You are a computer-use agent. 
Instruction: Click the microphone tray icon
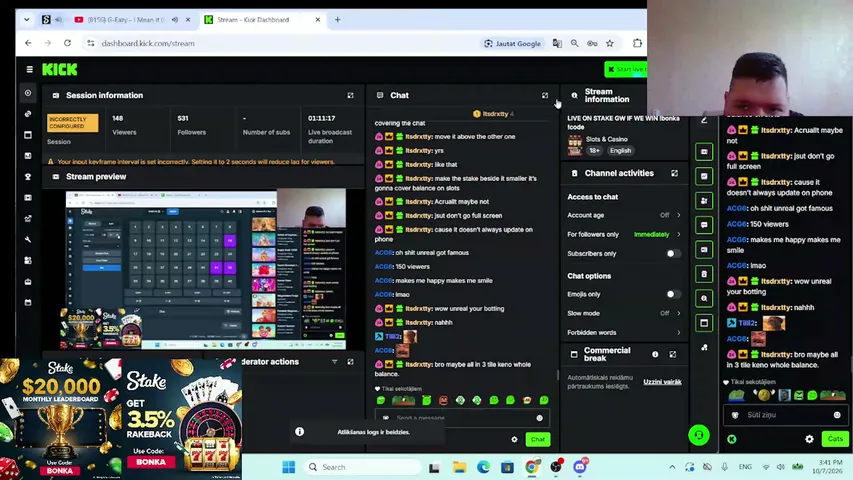click(724, 467)
